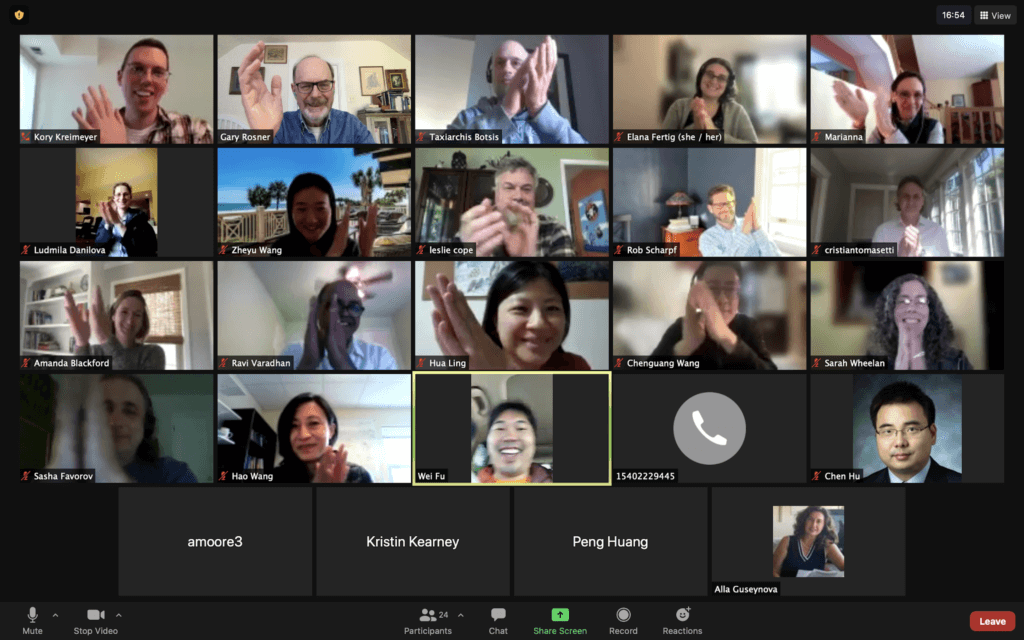
Task: Click muted mic icon beside Zheyu Wang
Action: [x=223, y=250]
